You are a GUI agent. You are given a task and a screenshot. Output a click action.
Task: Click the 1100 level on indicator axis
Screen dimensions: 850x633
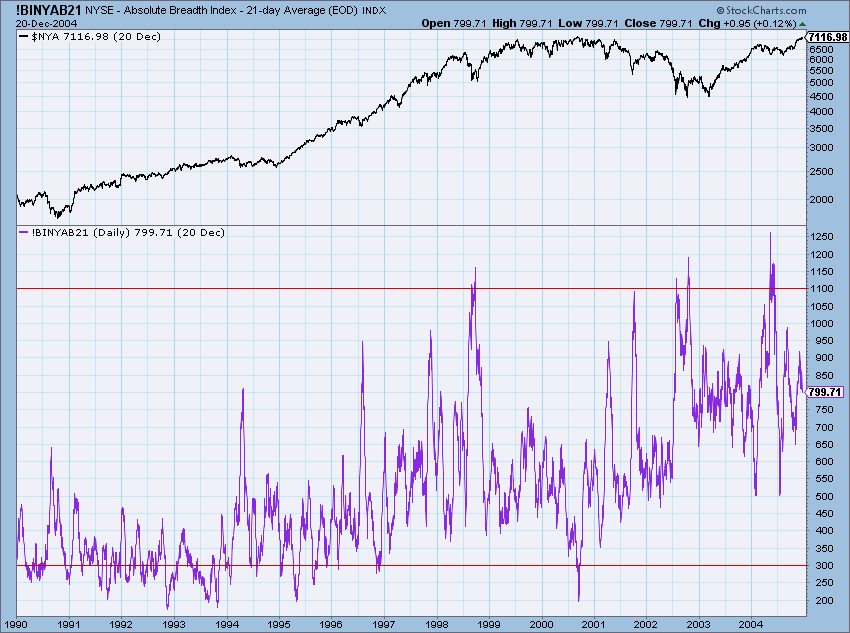pyautogui.click(x=822, y=289)
